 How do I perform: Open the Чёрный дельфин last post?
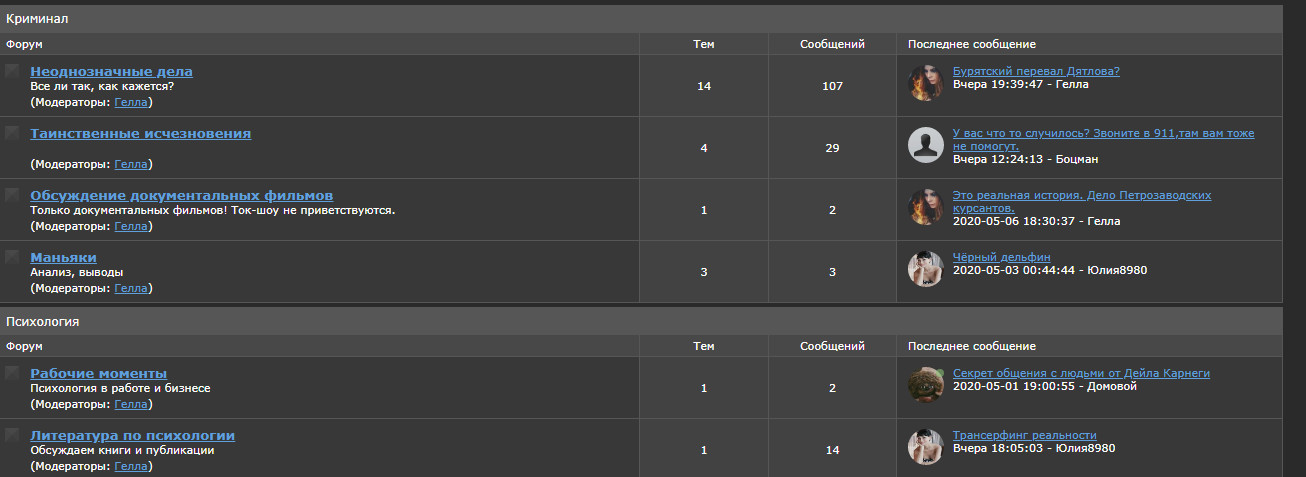tap(1002, 257)
